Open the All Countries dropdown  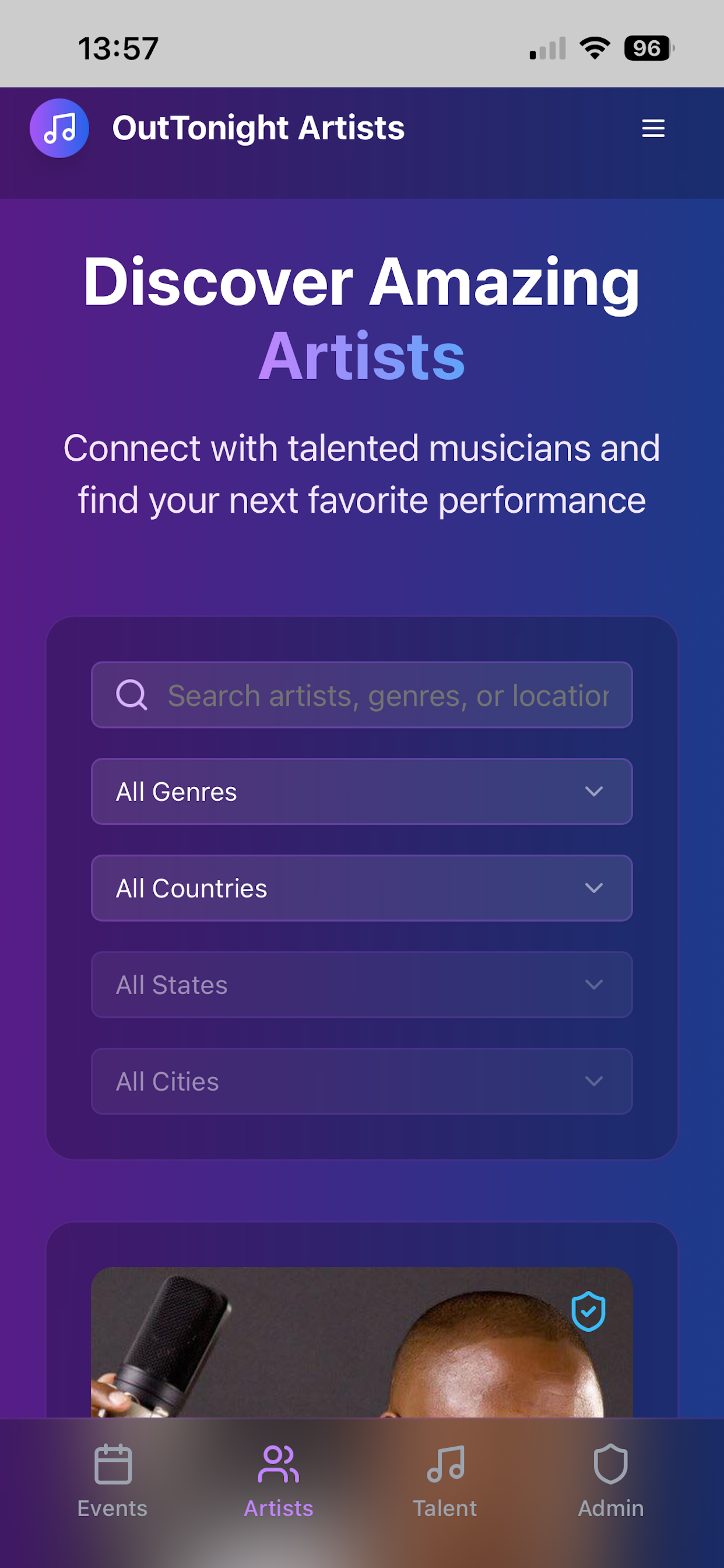pyautogui.click(x=362, y=888)
